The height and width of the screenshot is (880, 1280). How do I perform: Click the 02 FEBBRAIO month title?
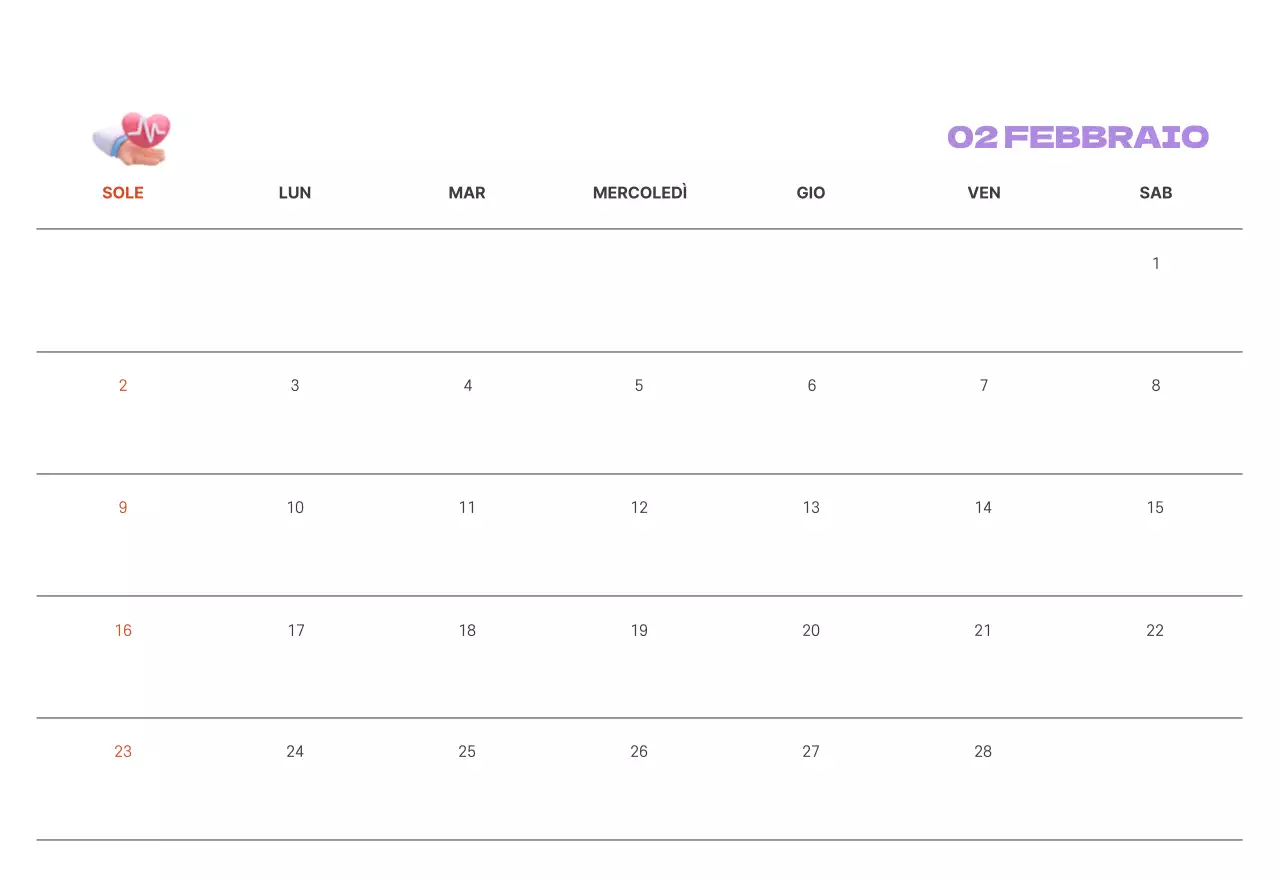[x=1078, y=137]
